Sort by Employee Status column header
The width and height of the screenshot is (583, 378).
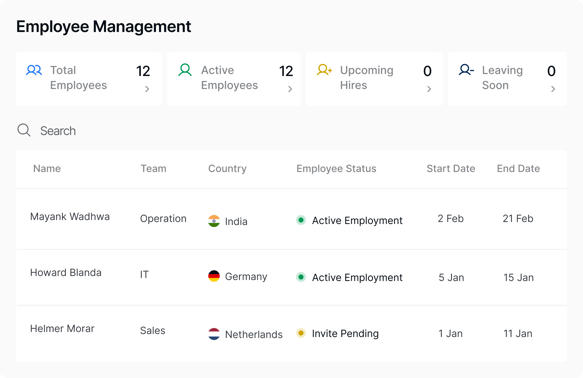pyautogui.click(x=336, y=168)
